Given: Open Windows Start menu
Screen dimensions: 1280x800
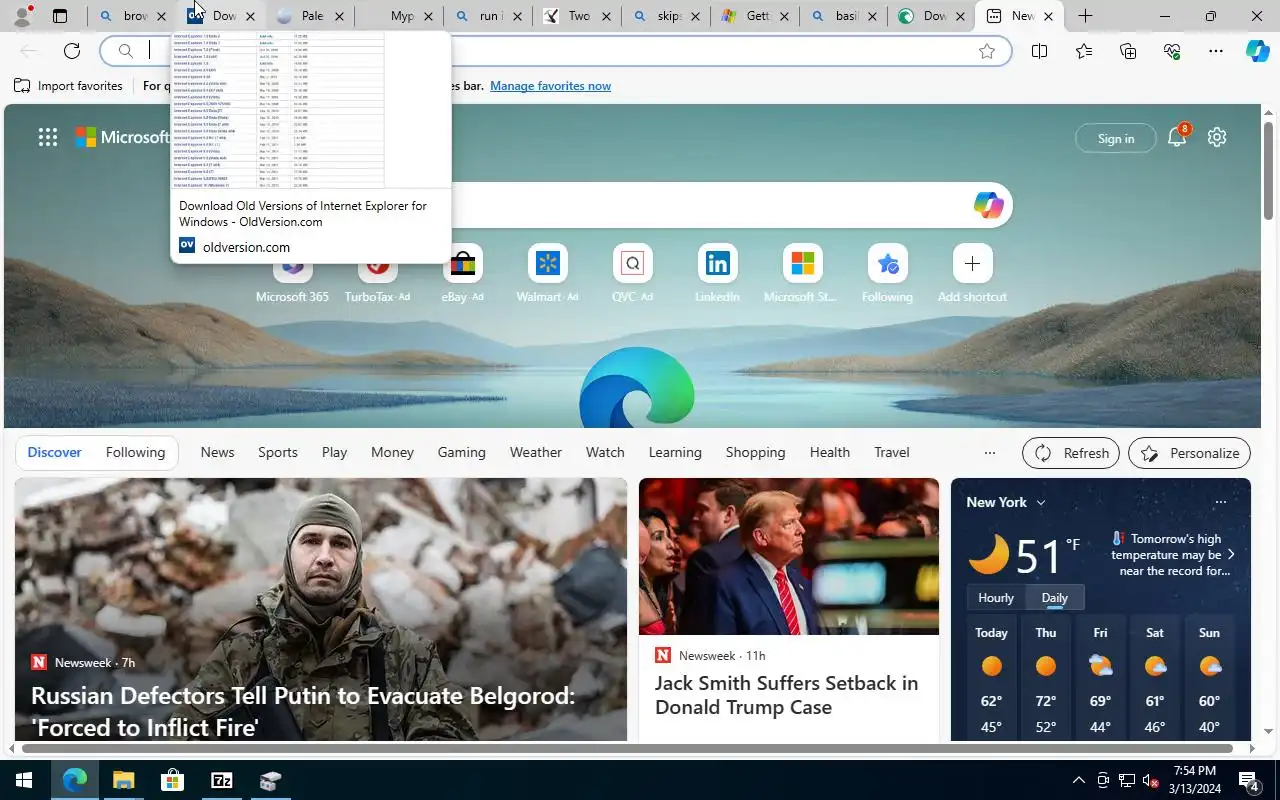Looking at the screenshot, I should pos(24,781).
